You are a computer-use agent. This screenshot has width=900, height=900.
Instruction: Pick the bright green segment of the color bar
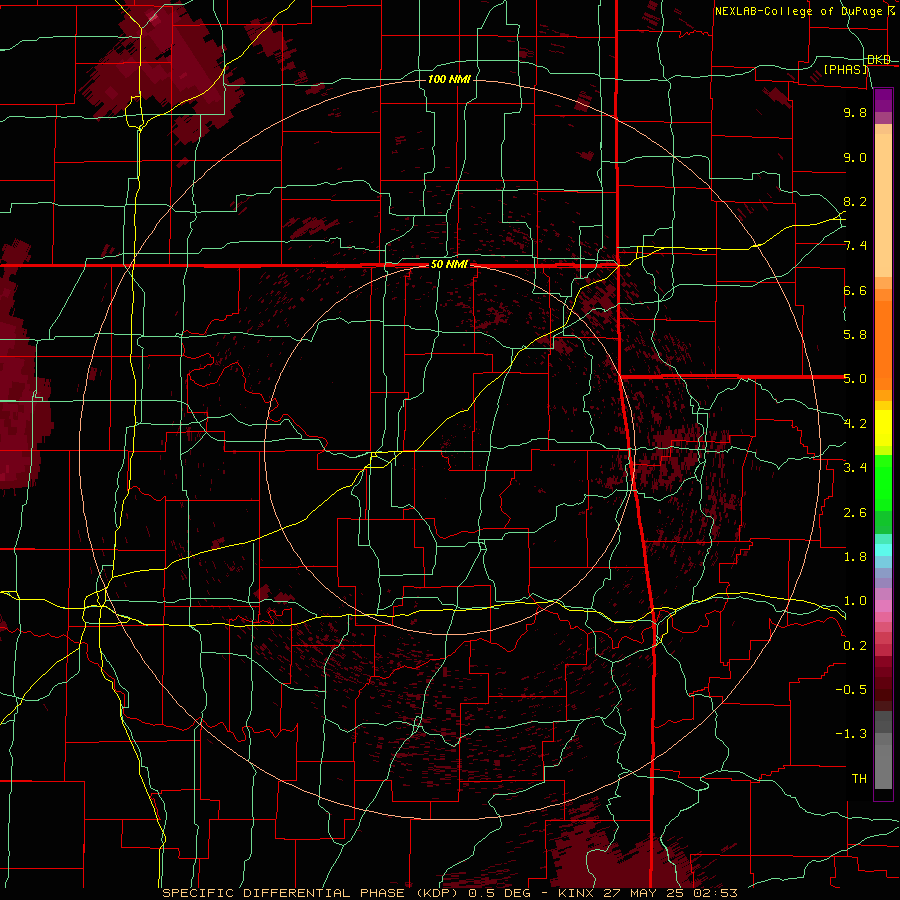click(x=883, y=483)
